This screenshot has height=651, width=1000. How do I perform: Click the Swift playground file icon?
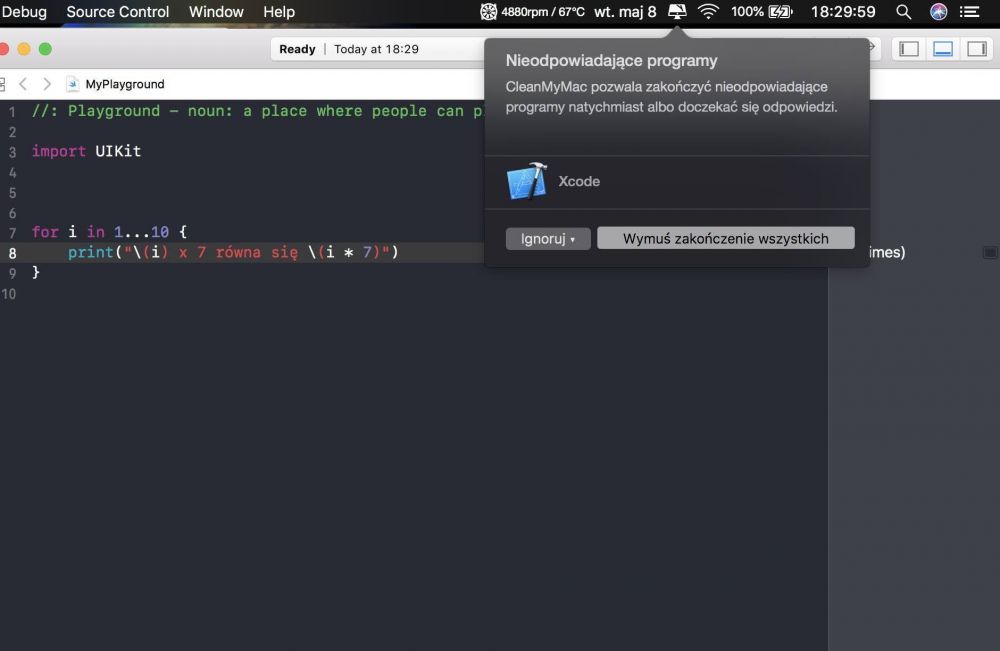[x=73, y=84]
